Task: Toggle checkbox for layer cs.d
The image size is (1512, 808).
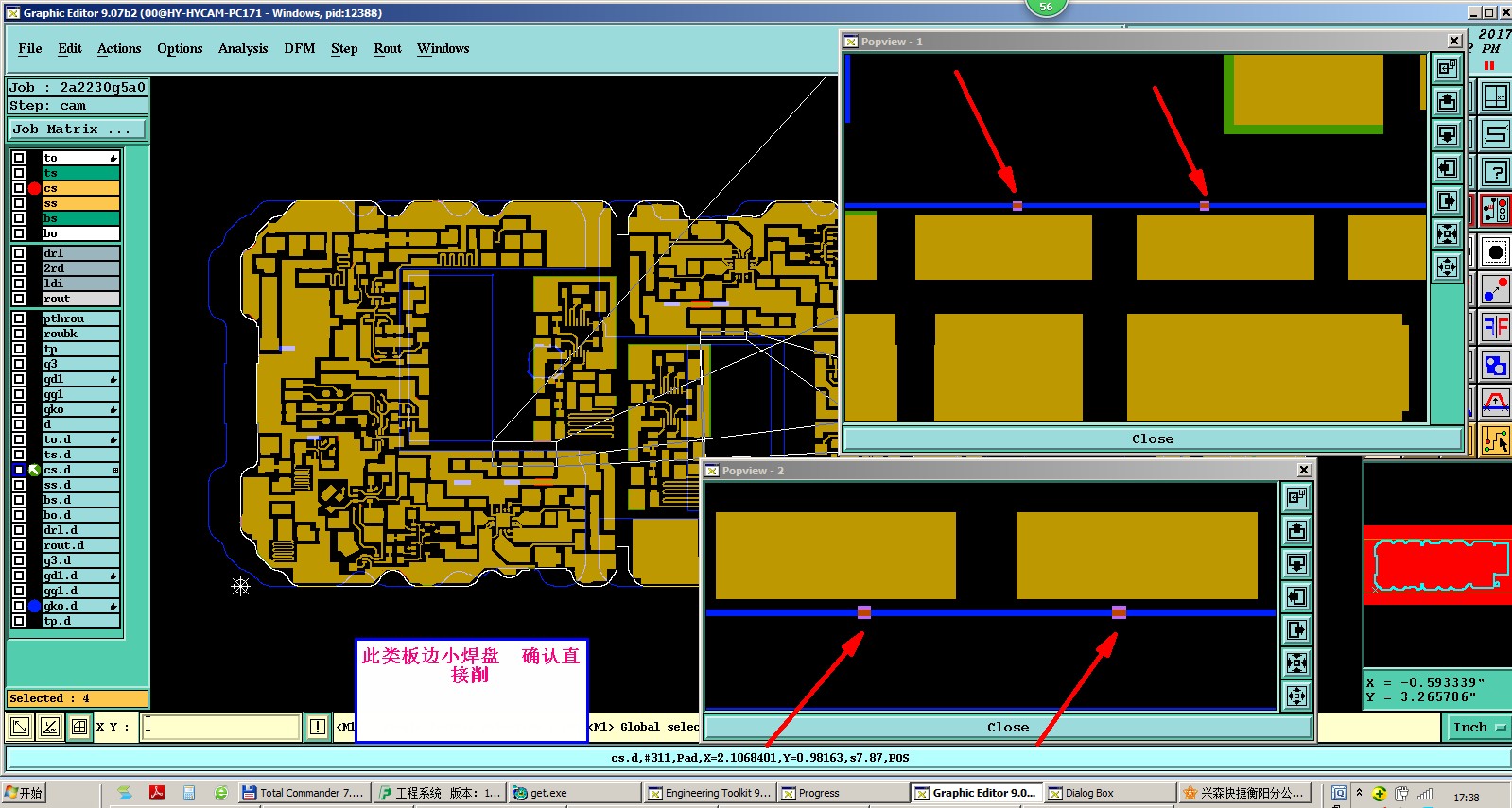Action: point(19,470)
